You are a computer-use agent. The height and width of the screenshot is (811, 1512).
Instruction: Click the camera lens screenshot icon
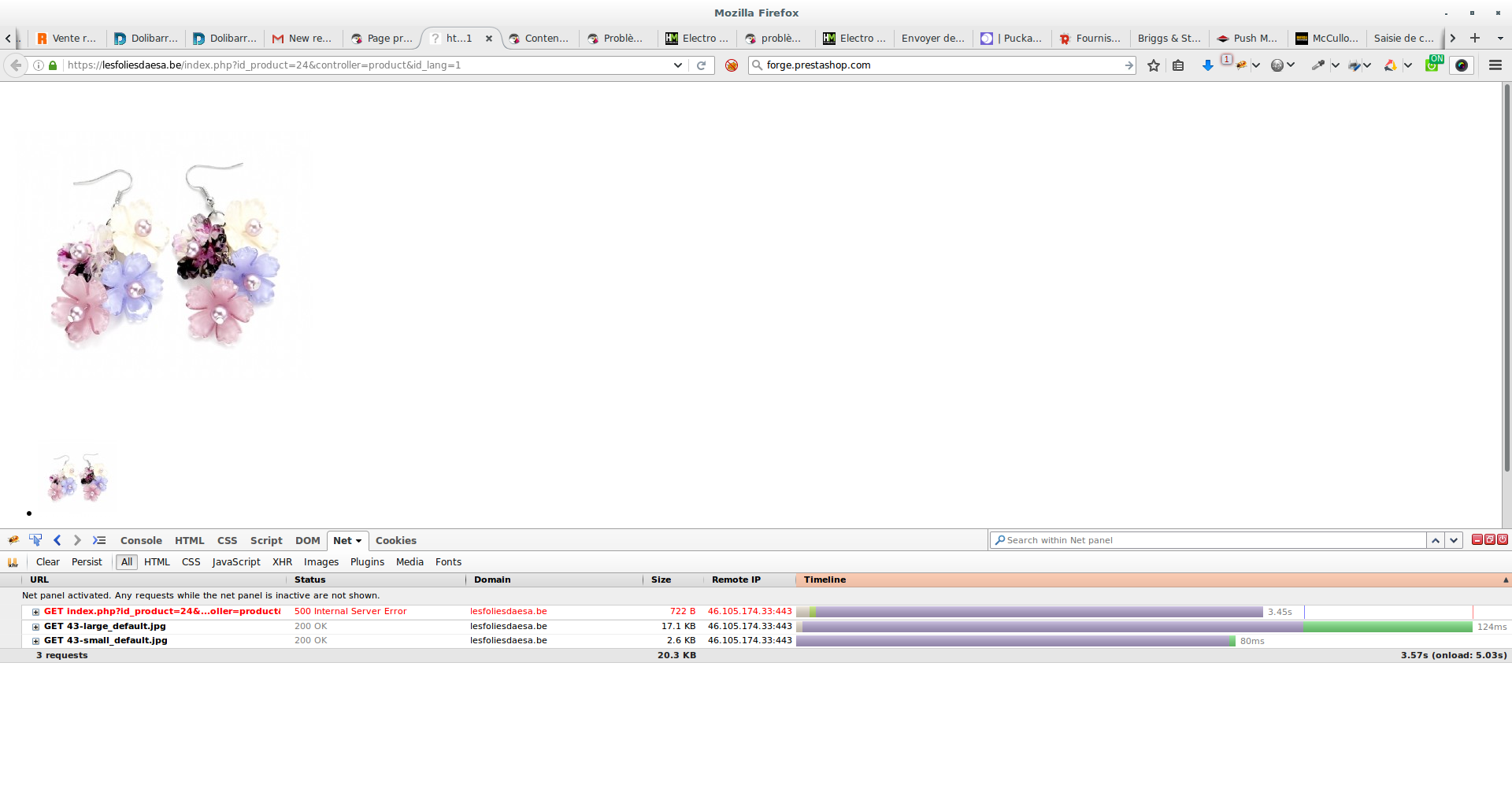tap(1462, 65)
